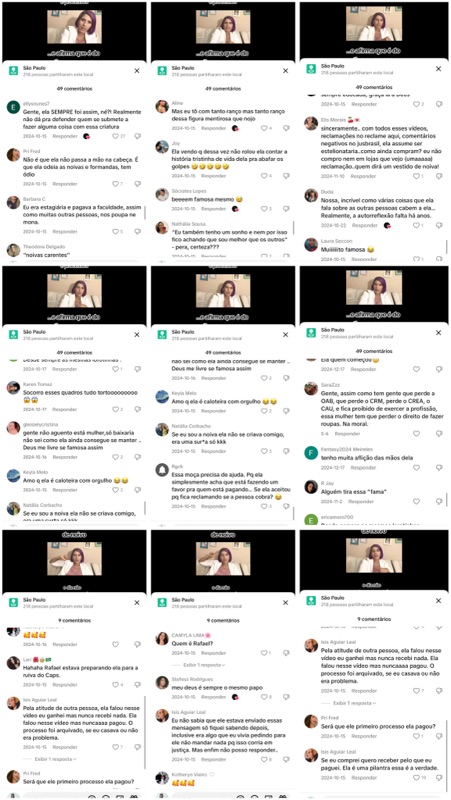Like Sócrates Lopes's 'beeeem famosa mesmo' comment
Screen dimensions: 451x800
pos(264,209)
